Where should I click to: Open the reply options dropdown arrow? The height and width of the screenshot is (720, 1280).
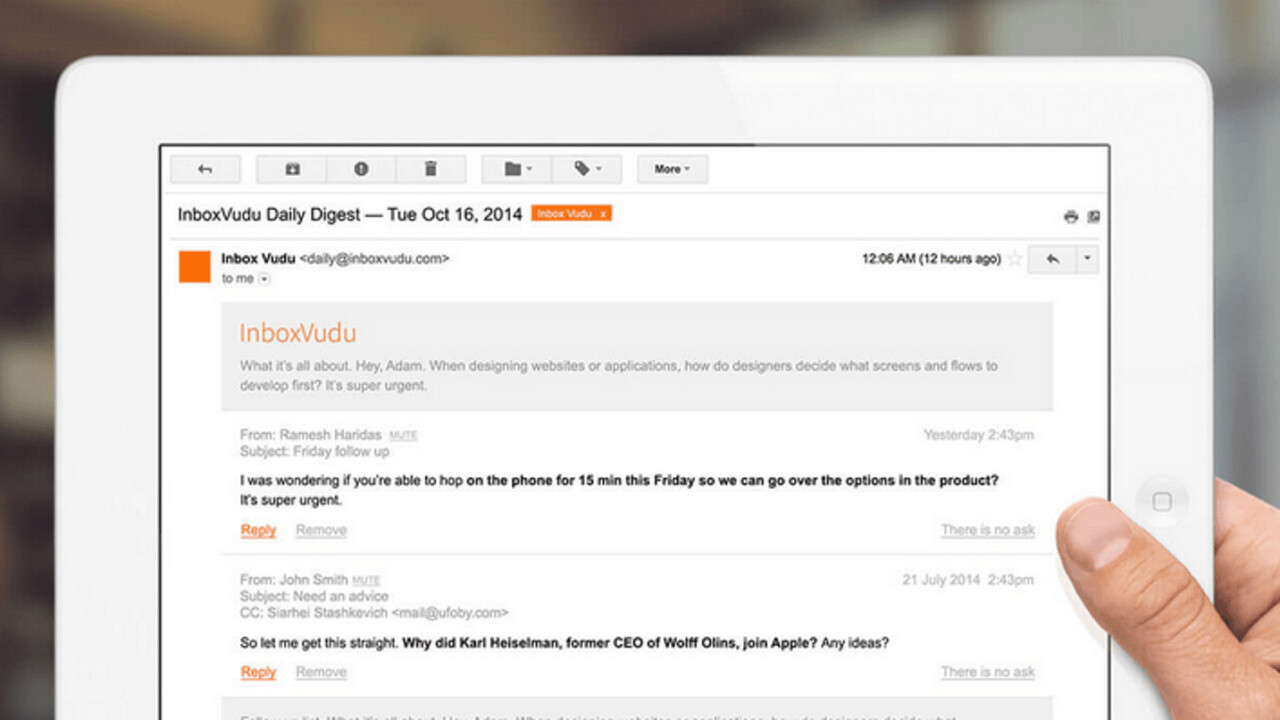1087,260
